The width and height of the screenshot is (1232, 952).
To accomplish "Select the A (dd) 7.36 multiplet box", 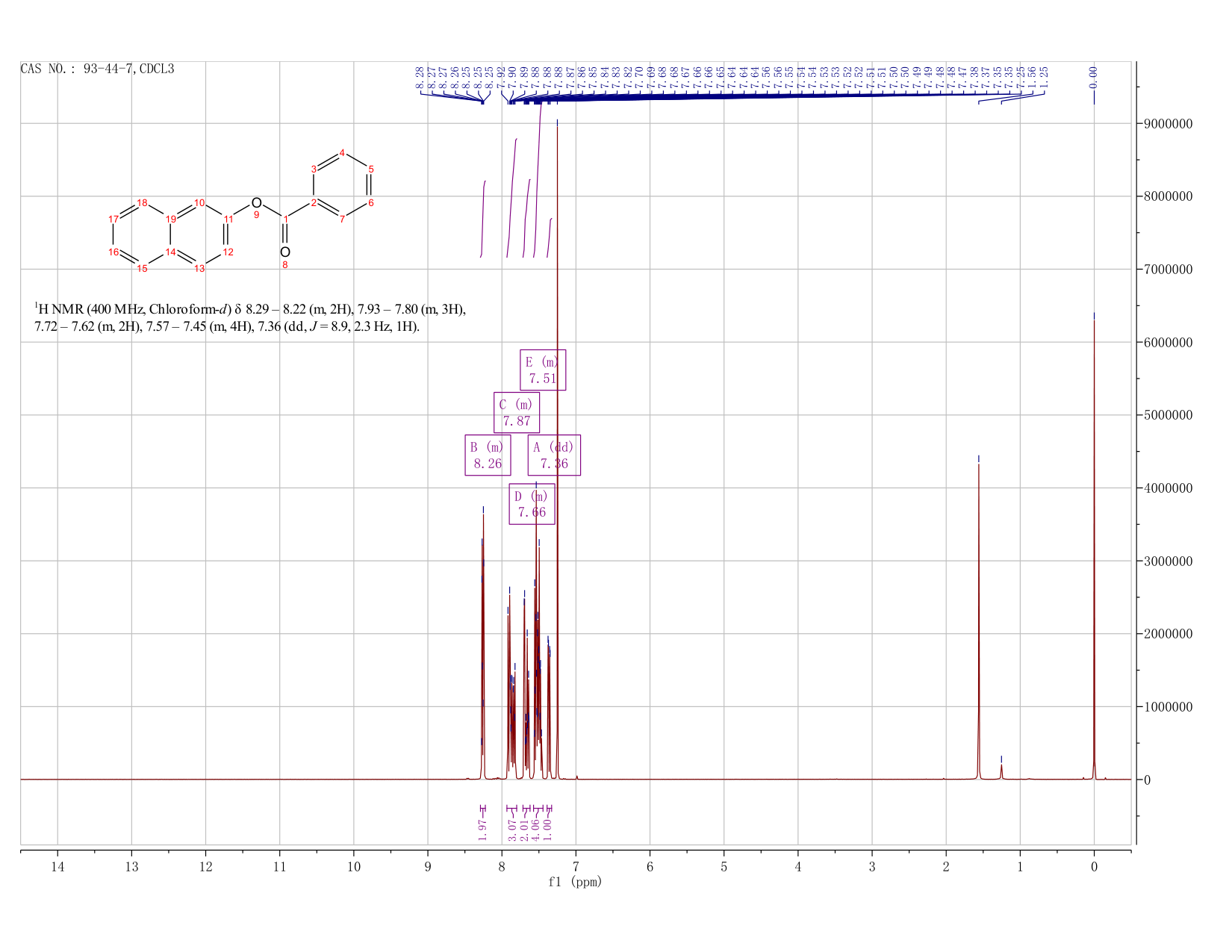I will click(554, 455).
